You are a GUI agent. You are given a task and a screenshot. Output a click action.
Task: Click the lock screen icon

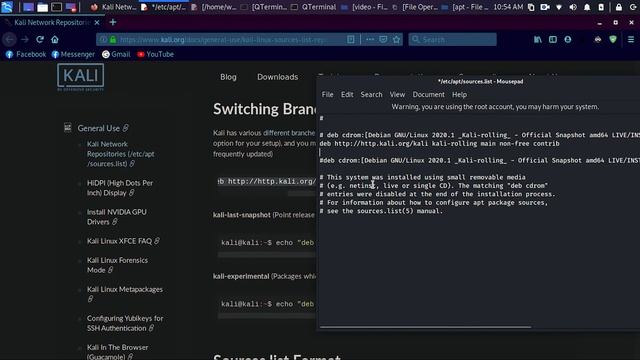tap(619, 7)
